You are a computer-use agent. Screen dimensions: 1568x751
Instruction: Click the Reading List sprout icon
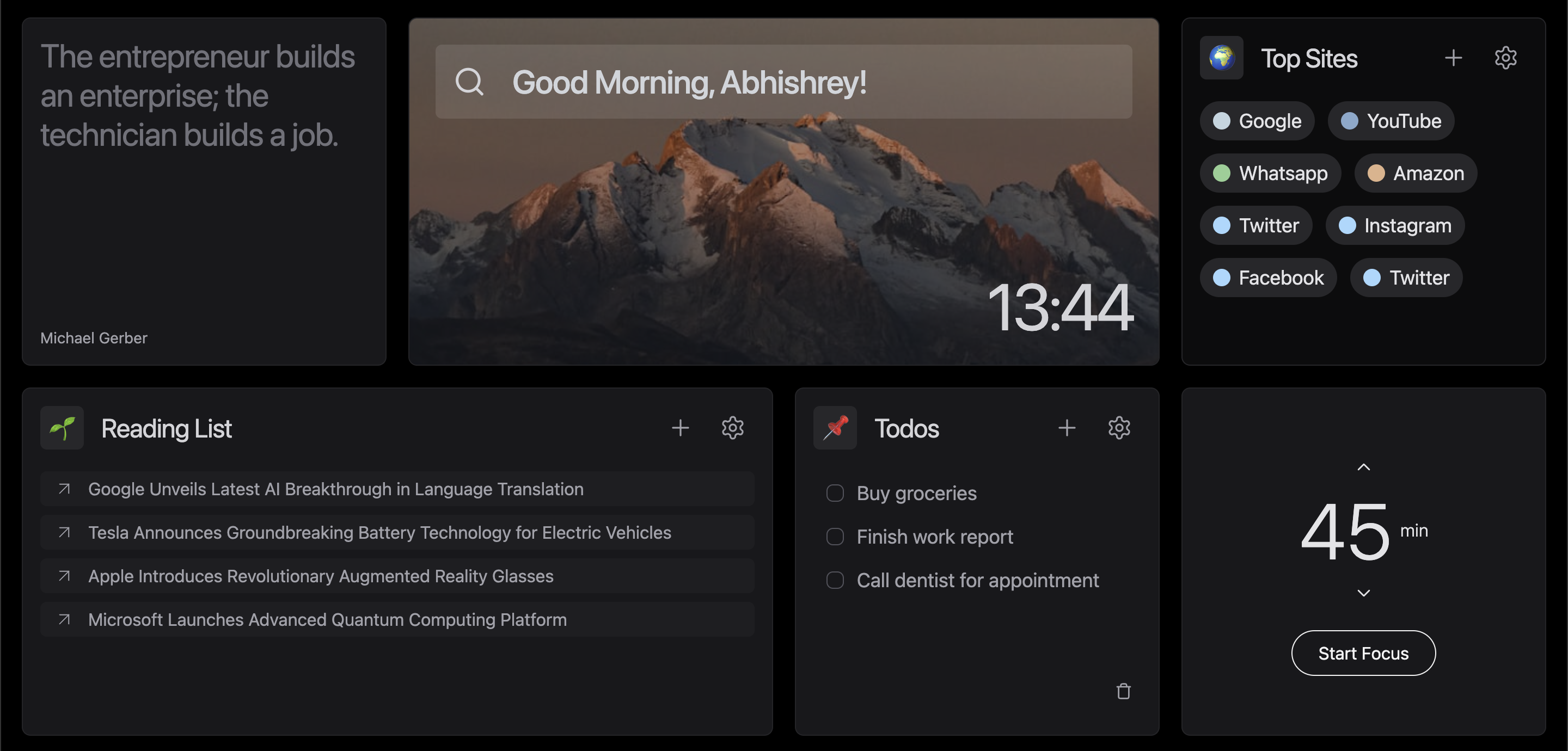coord(62,428)
